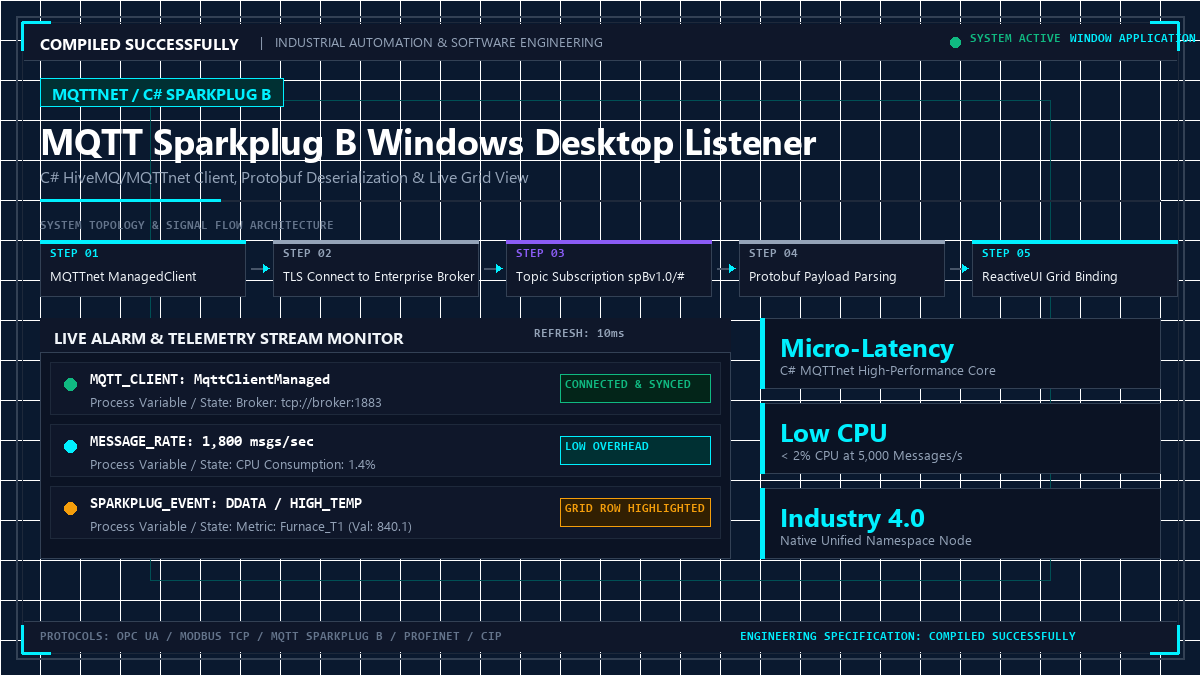Click CPU Consumption: 1.4% state text
The image size is (1200, 675).
[306, 464]
